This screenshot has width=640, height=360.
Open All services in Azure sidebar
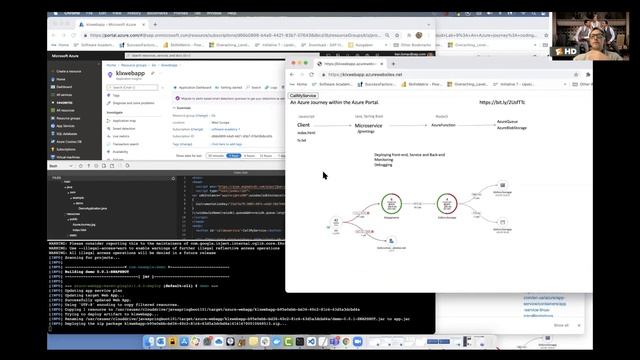[61, 95]
